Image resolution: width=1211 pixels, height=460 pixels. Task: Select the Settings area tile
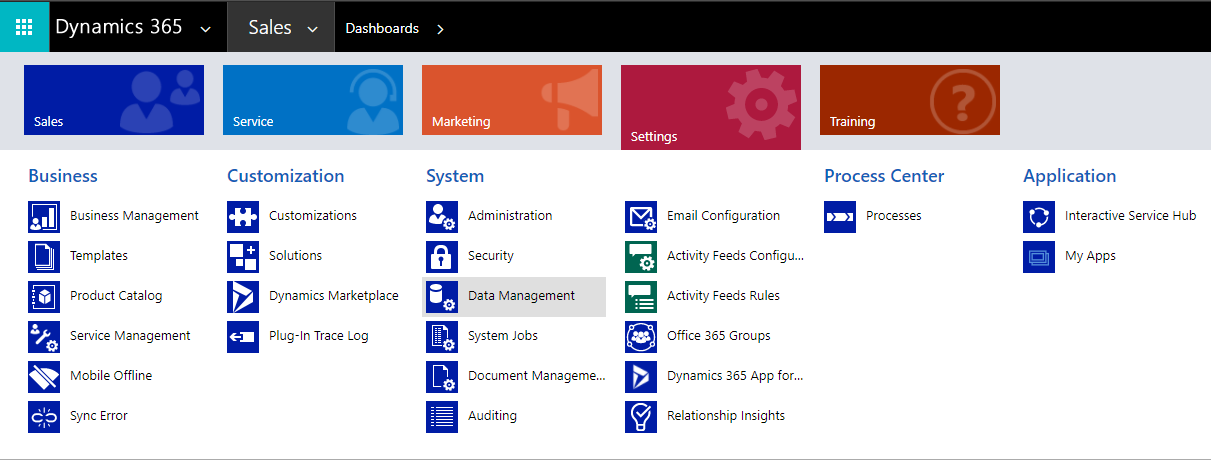(x=711, y=107)
